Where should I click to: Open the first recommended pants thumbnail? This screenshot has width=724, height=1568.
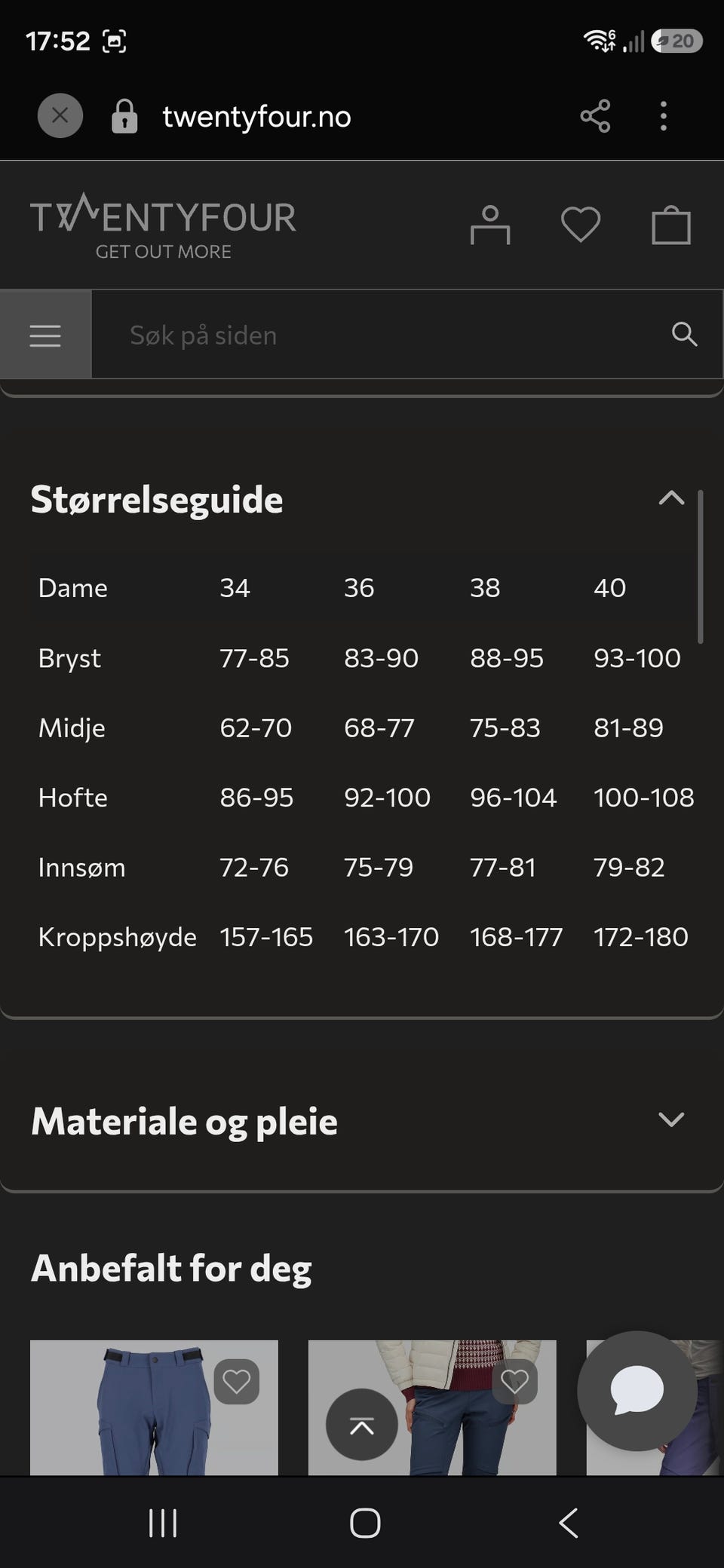(154, 1407)
